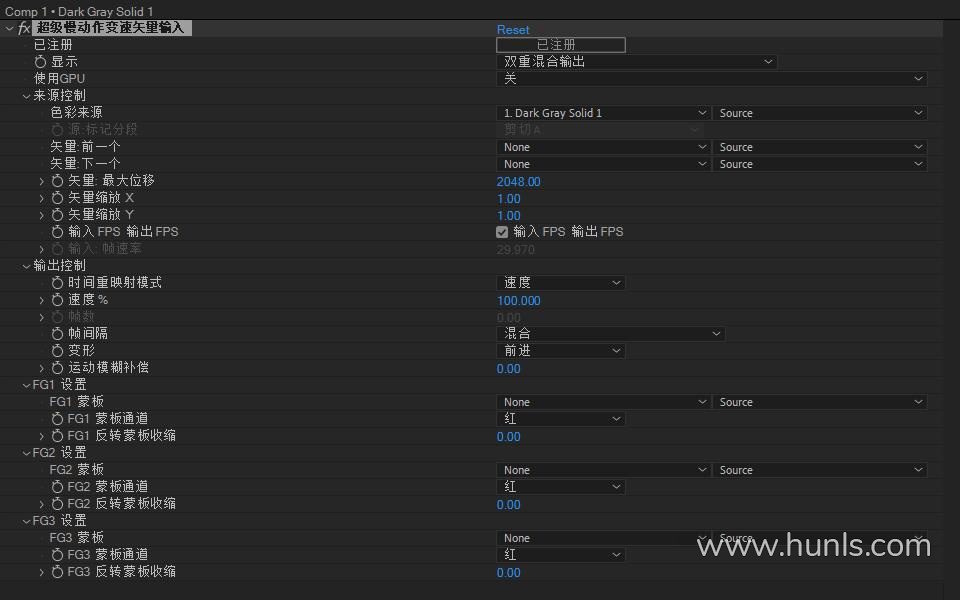The height and width of the screenshot is (600, 960).
Task: Toggle stopwatch for 时间重映射模式
Action: pyautogui.click(x=58, y=283)
